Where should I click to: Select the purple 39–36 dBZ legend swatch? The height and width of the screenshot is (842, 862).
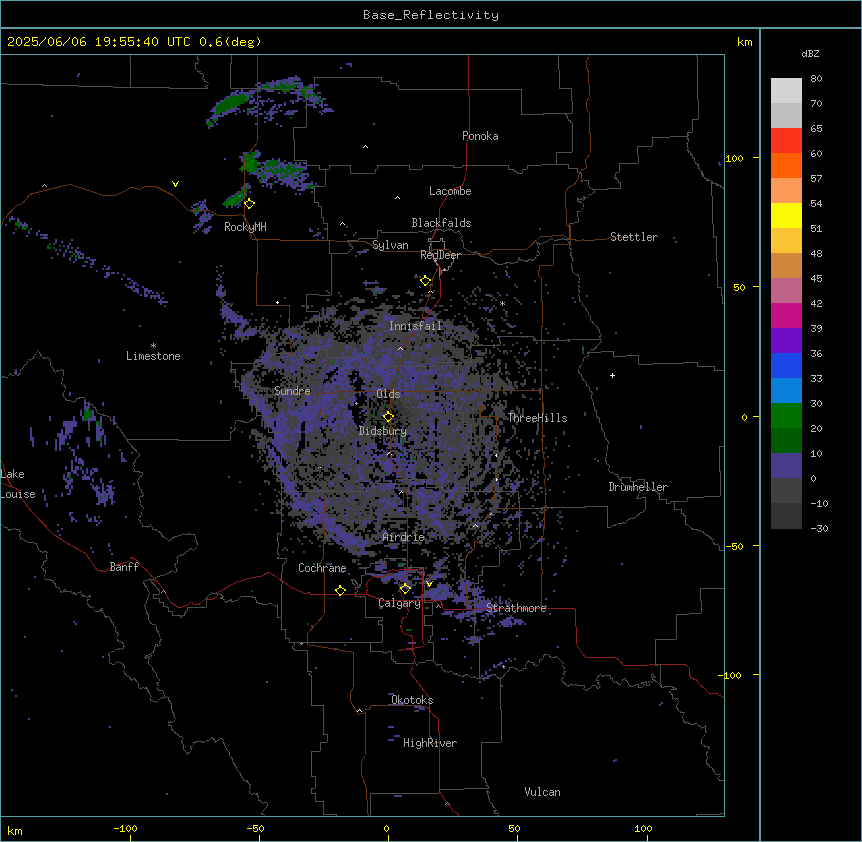[x=786, y=340]
